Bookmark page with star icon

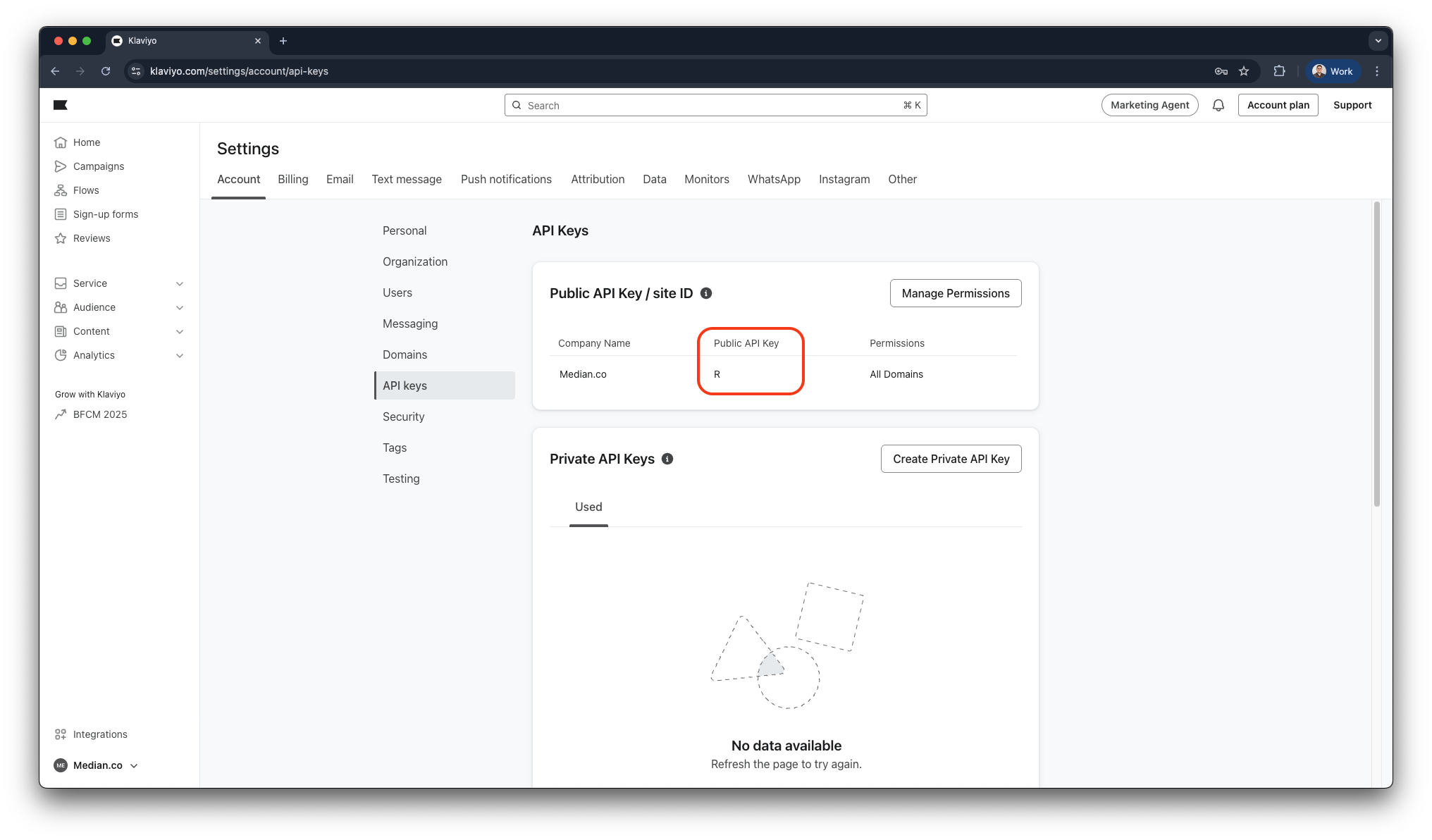click(1244, 71)
